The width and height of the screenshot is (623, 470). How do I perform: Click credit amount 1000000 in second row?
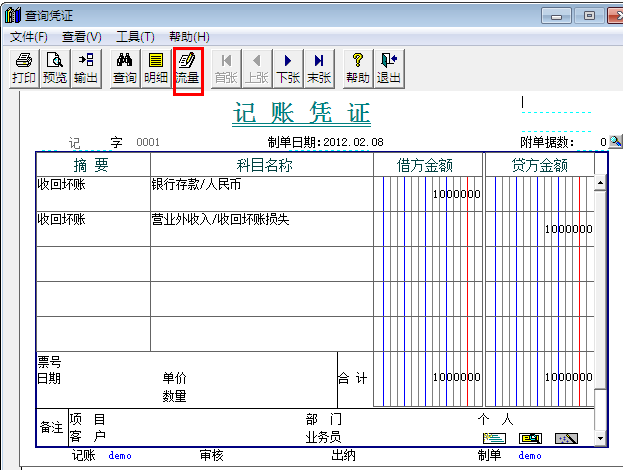(x=569, y=229)
